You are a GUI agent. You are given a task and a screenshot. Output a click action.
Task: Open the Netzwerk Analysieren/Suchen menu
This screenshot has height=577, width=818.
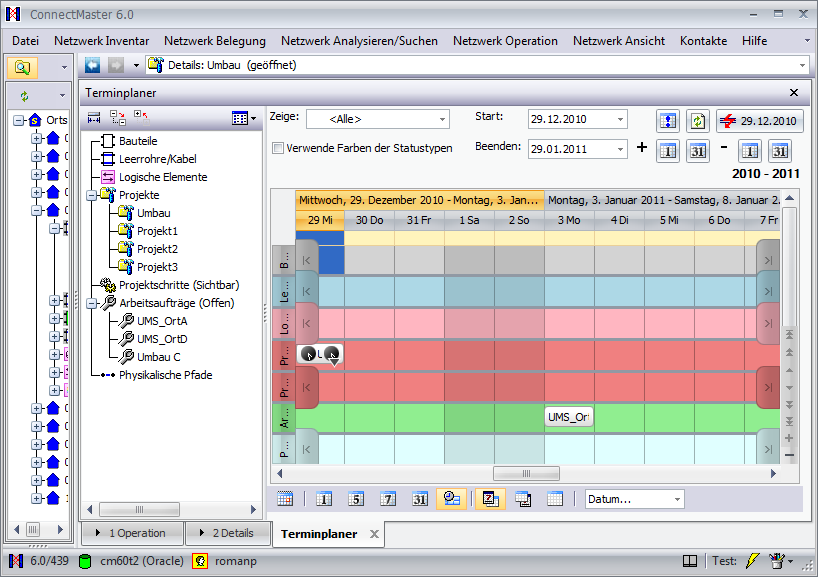(x=359, y=41)
